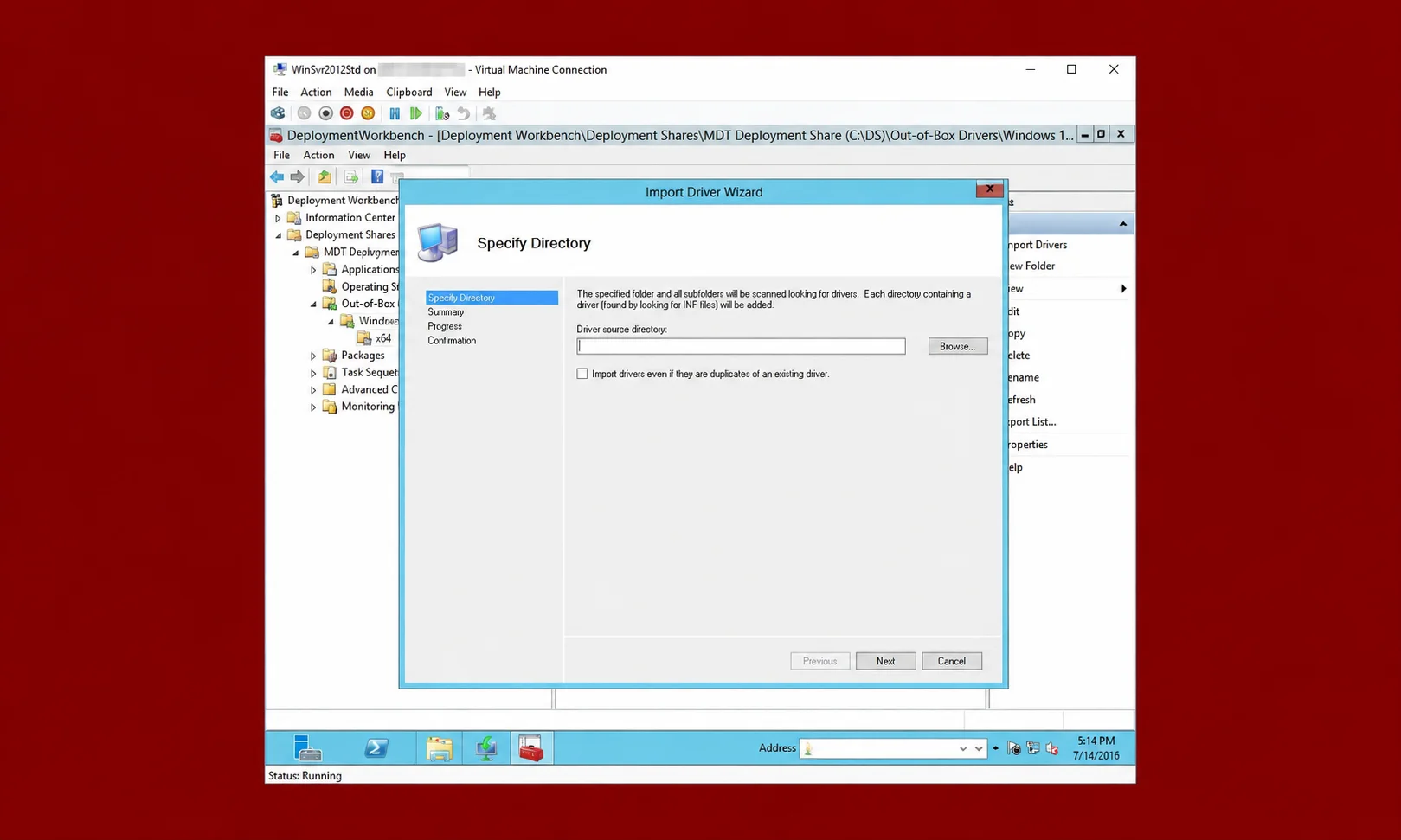Screen dimensions: 1401x840
Task: Expand the Monitoring tree node
Action: click(x=313, y=407)
